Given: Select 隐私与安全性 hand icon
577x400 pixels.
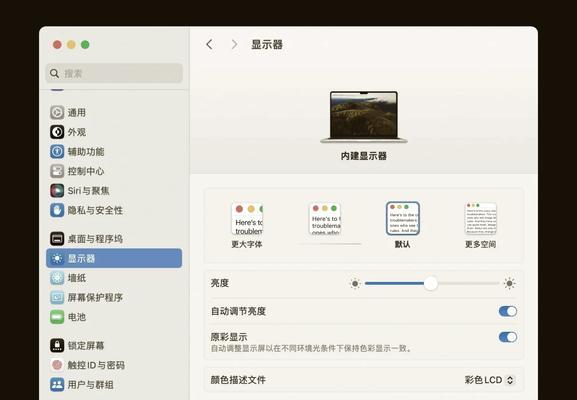Looking at the screenshot, I should pos(57,210).
